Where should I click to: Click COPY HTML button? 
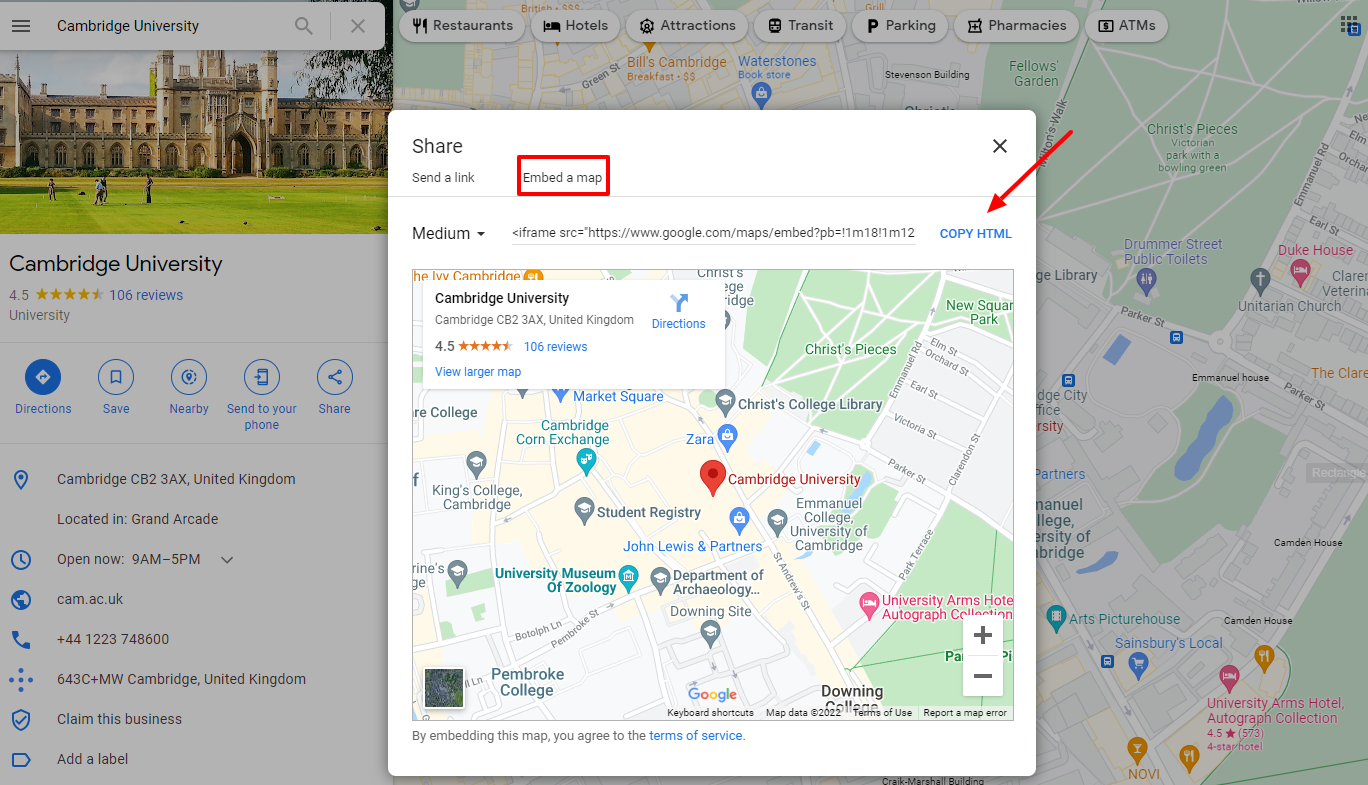pyautogui.click(x=976, y=234)
